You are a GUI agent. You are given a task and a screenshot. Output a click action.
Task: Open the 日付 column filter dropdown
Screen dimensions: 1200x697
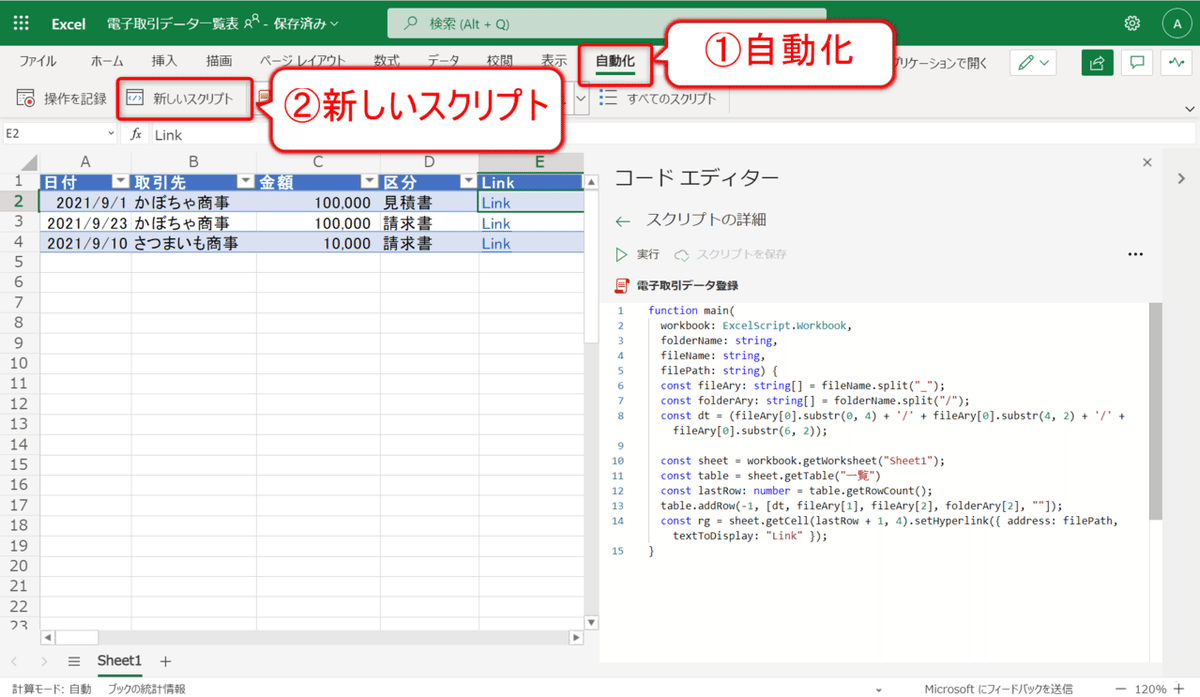pyautogui.click(x=121, y=182)
